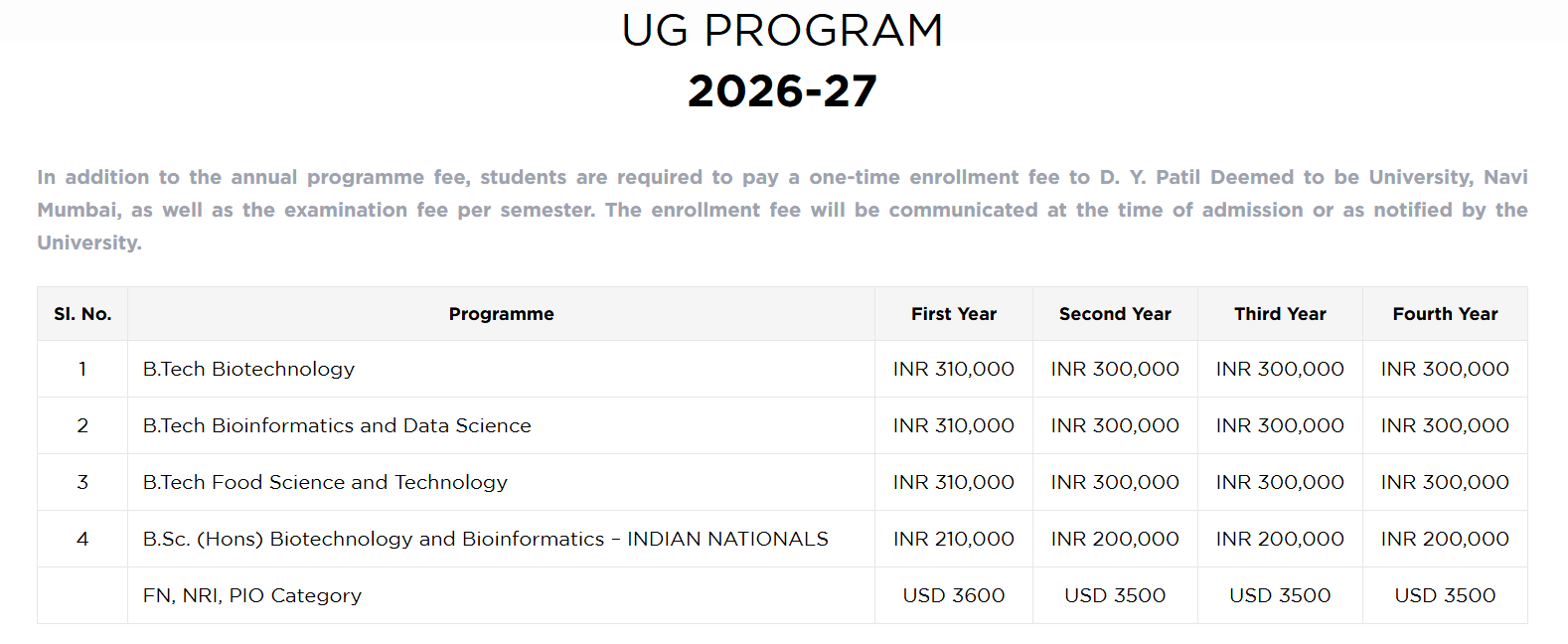The width and height of the screenshot is (1568, 644).
Task: Click serial number 3 cell
Action: 82,482
